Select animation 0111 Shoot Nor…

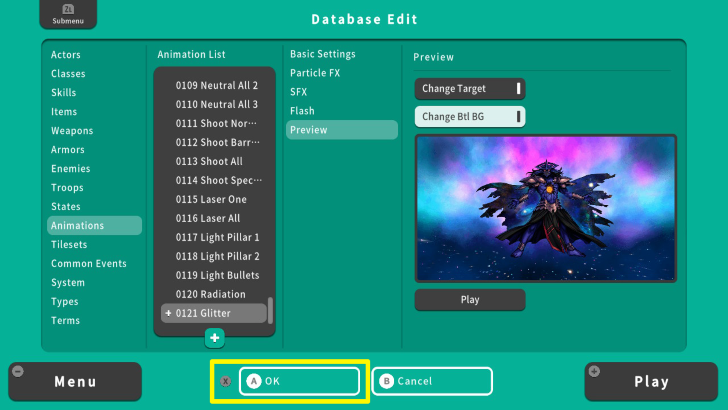tap(214, 124)
